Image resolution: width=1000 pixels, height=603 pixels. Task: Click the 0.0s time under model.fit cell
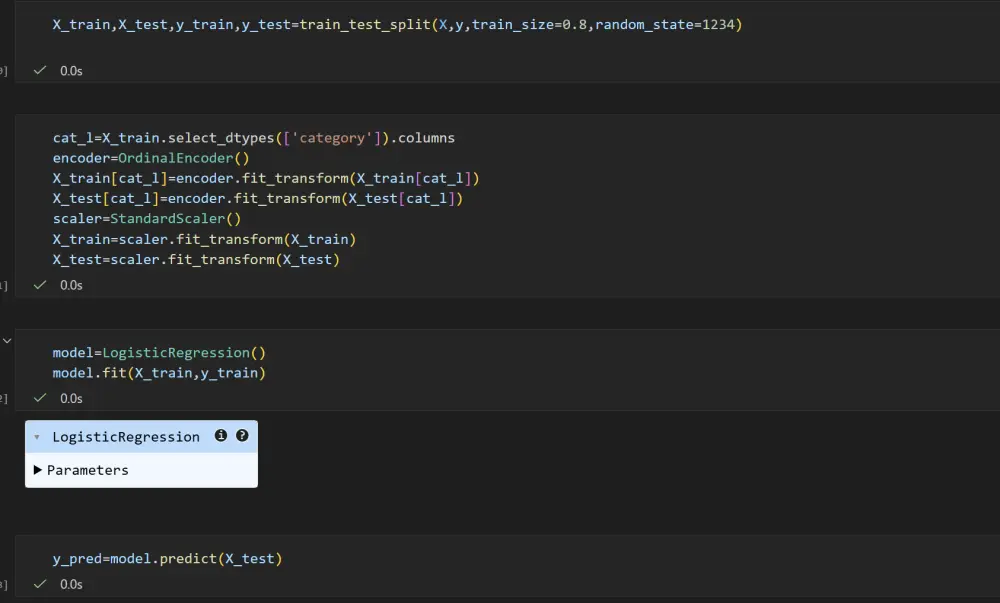pyautogui.click(x=71, y=398)
